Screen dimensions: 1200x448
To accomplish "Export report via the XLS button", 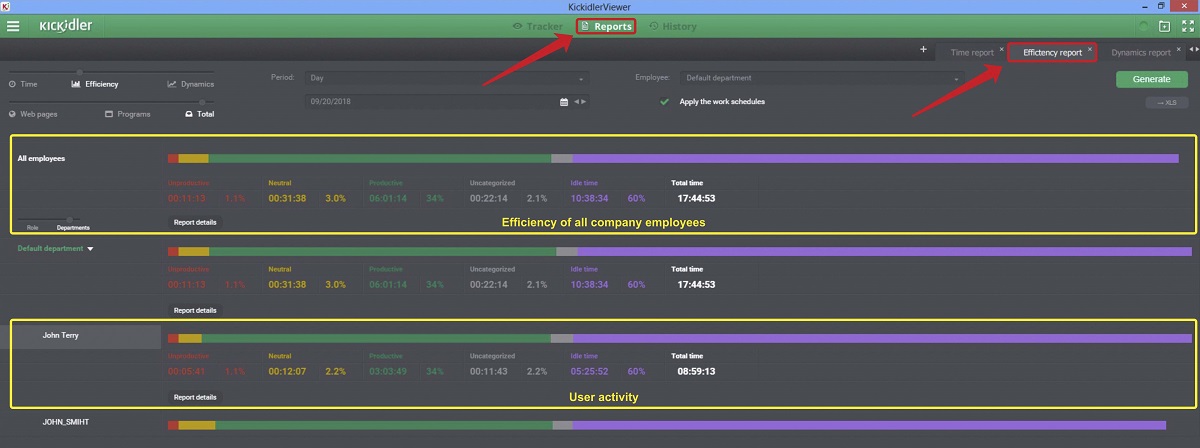I will tap(1166, 102).
